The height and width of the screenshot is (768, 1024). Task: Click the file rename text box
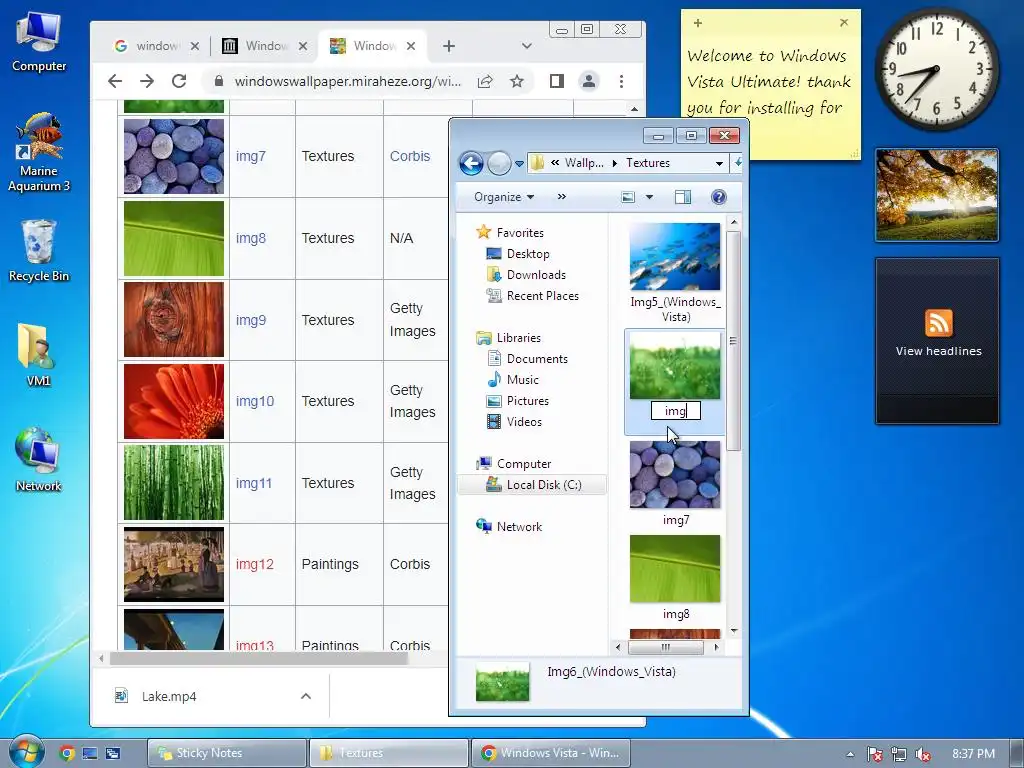point(676,411)
